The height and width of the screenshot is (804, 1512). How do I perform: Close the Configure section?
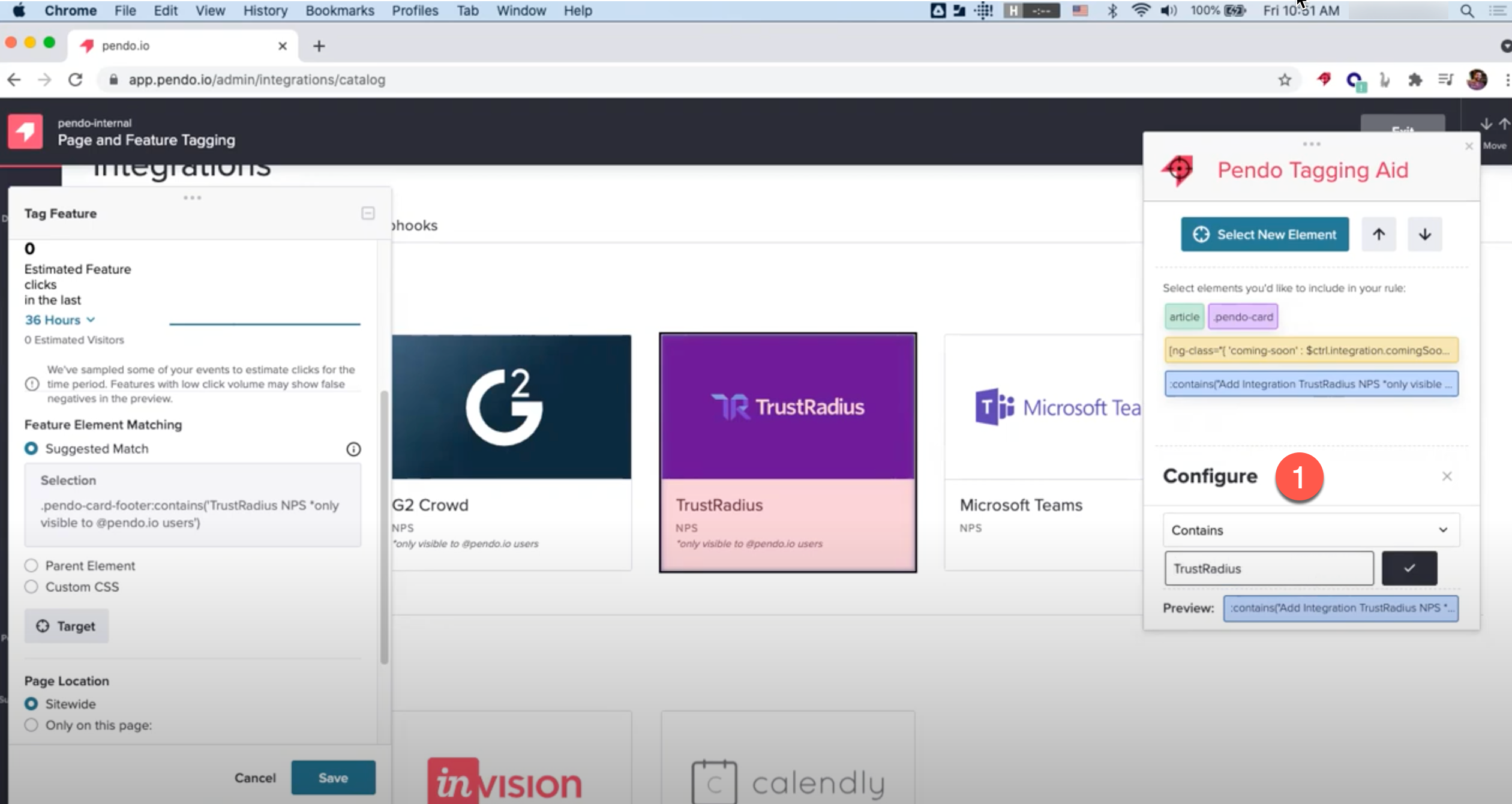1447,476
